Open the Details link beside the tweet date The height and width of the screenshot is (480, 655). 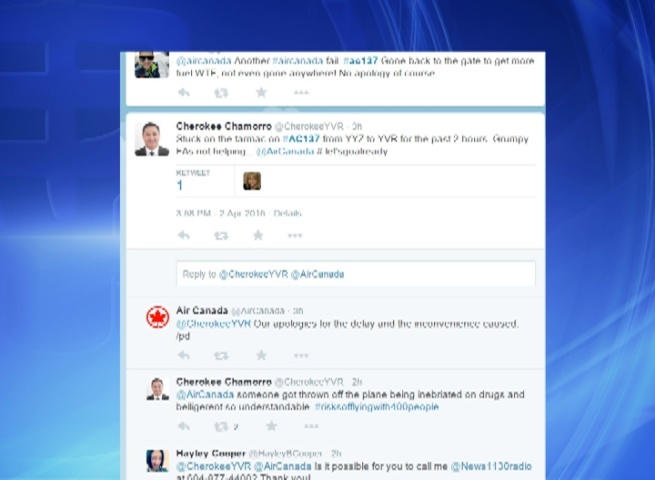click(287, 213)
